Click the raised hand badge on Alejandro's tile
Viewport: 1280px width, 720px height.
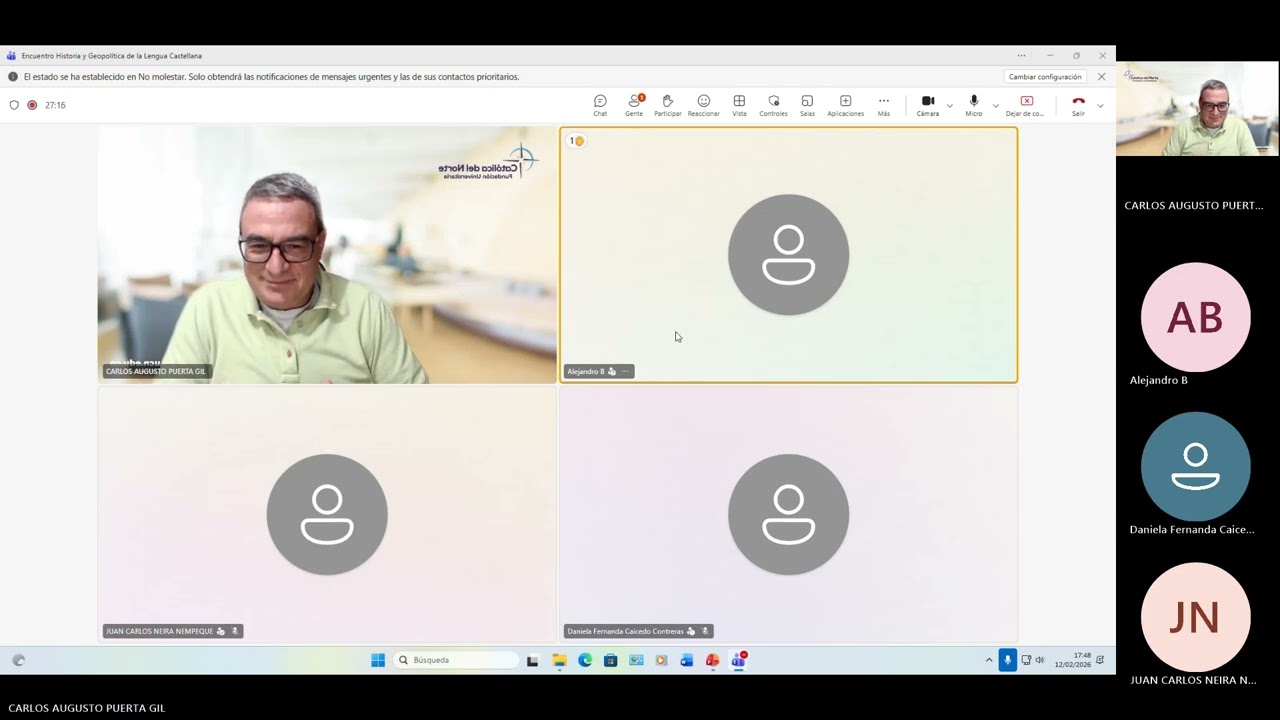point(576,141)
